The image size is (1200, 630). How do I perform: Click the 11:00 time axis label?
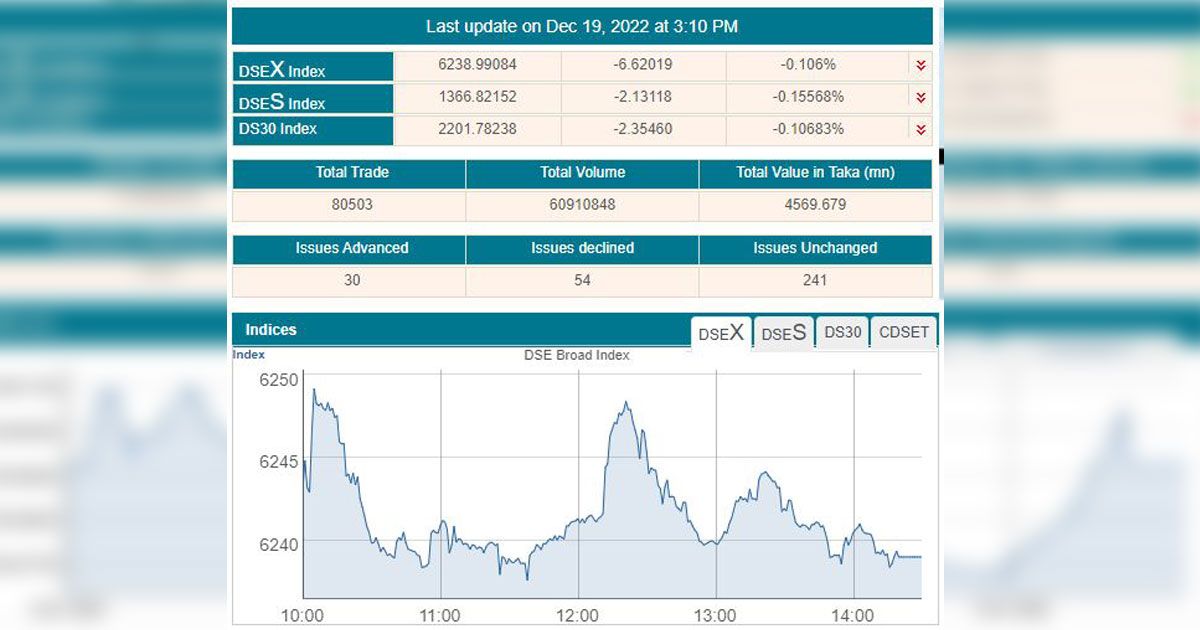click(x=440, y=616)
